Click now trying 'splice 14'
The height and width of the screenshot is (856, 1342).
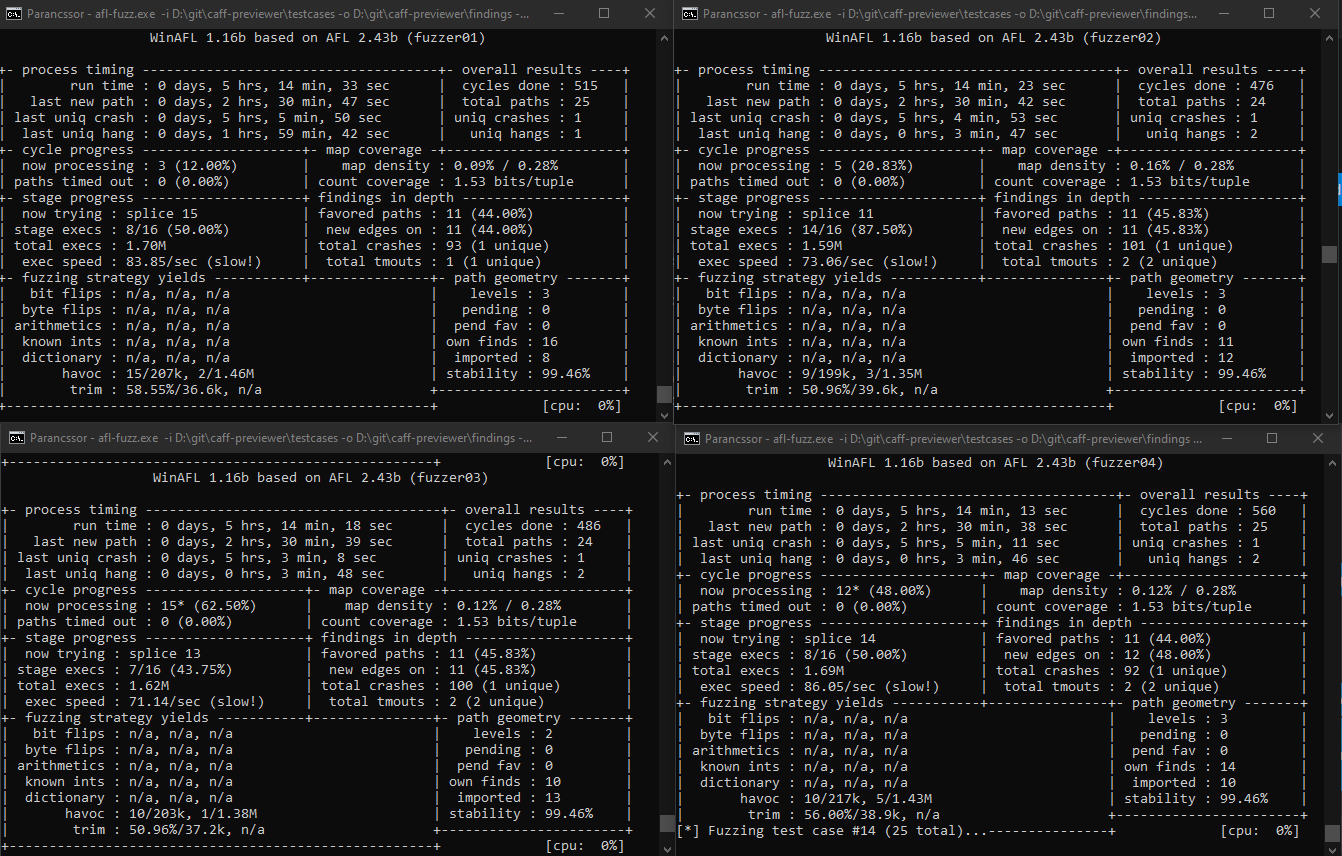coord(839,639)
